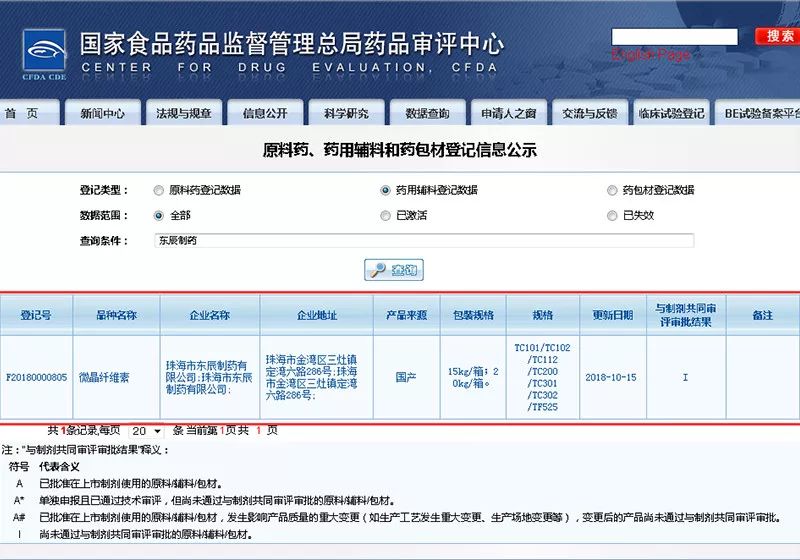Click the review result cell showing I
Screen dimensions: 800x560
coord(686,377)
